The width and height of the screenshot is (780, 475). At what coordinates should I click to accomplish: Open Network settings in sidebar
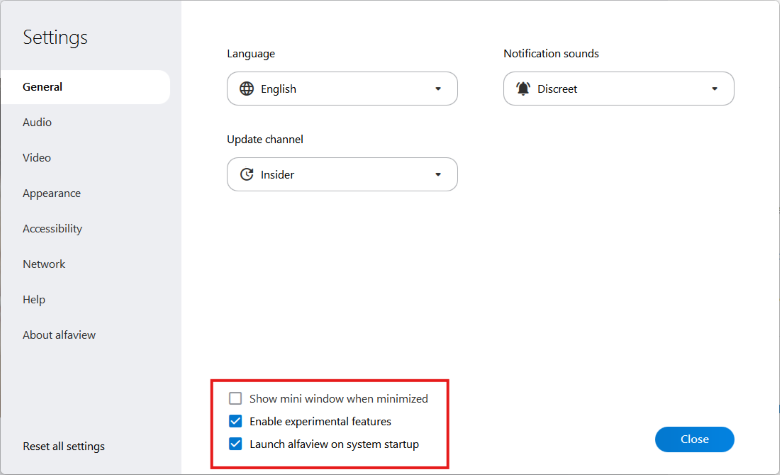click(44, 264)
